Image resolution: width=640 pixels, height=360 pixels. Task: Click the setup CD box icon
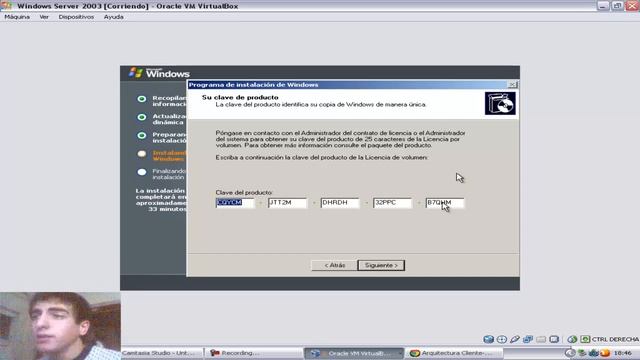tap(500, 103)
